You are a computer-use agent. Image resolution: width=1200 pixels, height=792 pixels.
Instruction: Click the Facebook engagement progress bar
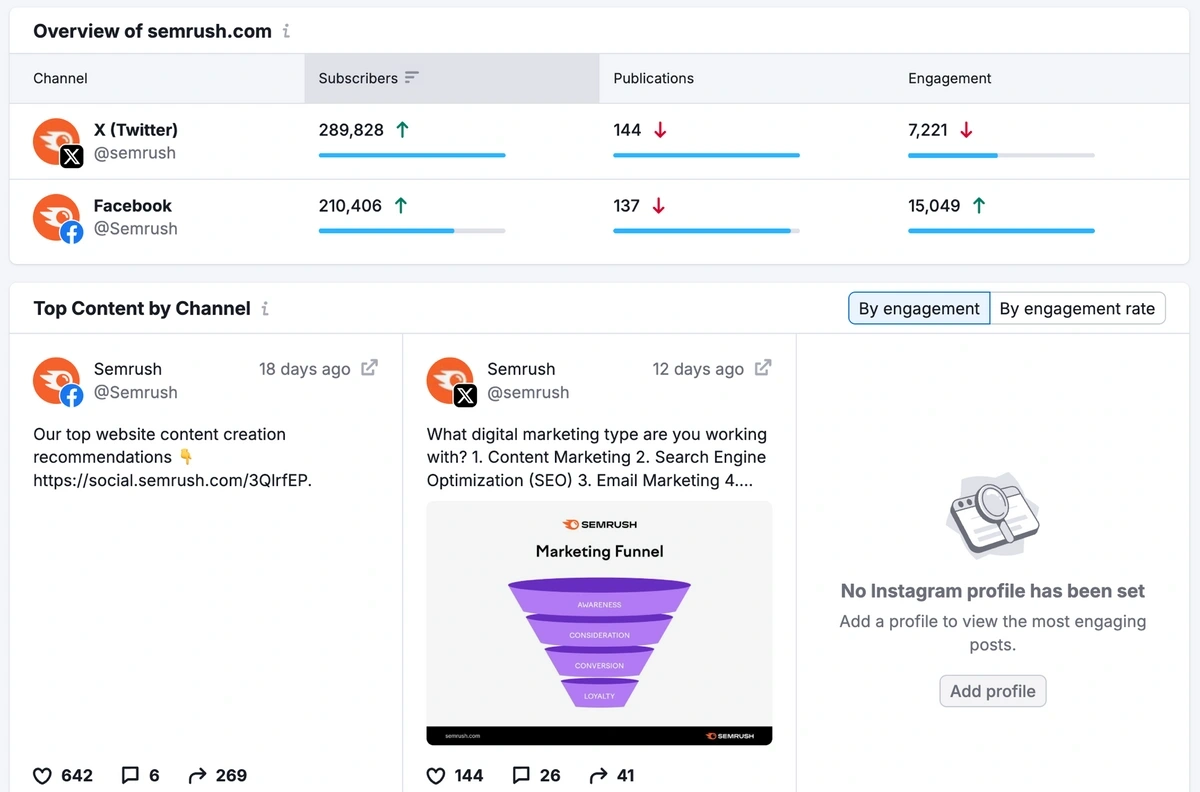(1001, 231)
